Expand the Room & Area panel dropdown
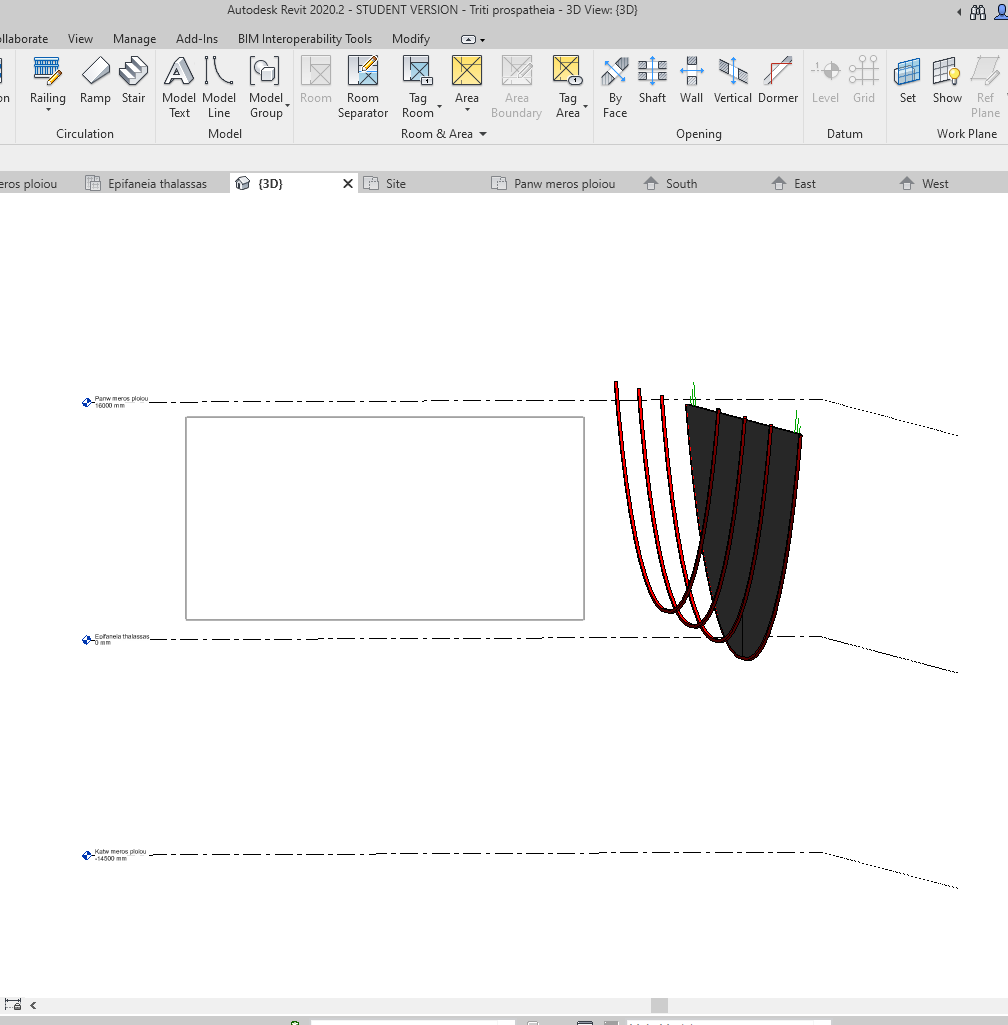The width and height of the screenshot is (1008, 1025). [x=483, y=134]
